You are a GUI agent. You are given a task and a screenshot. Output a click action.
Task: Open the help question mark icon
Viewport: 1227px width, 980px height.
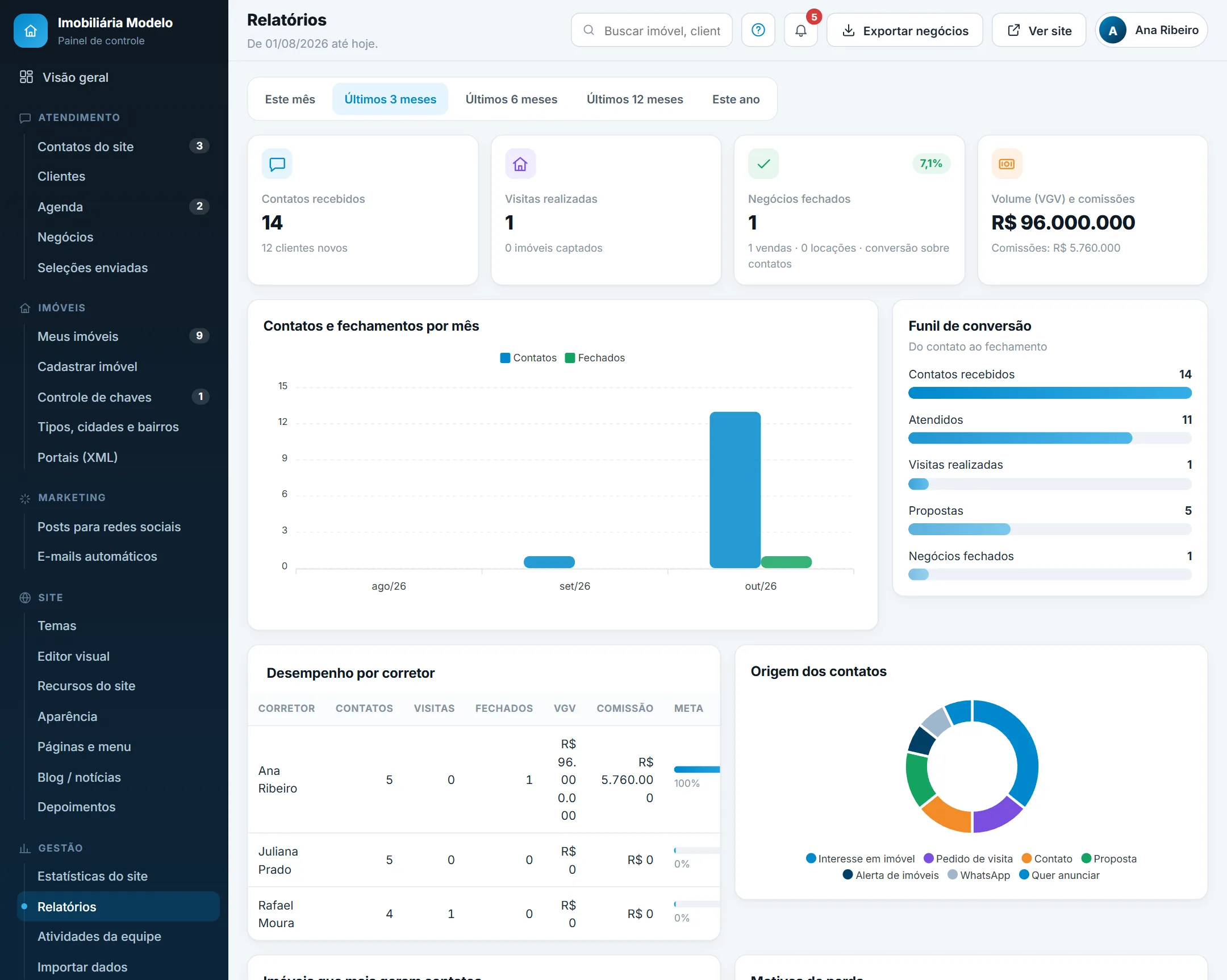pyautogui.click(x=757, y=30)
